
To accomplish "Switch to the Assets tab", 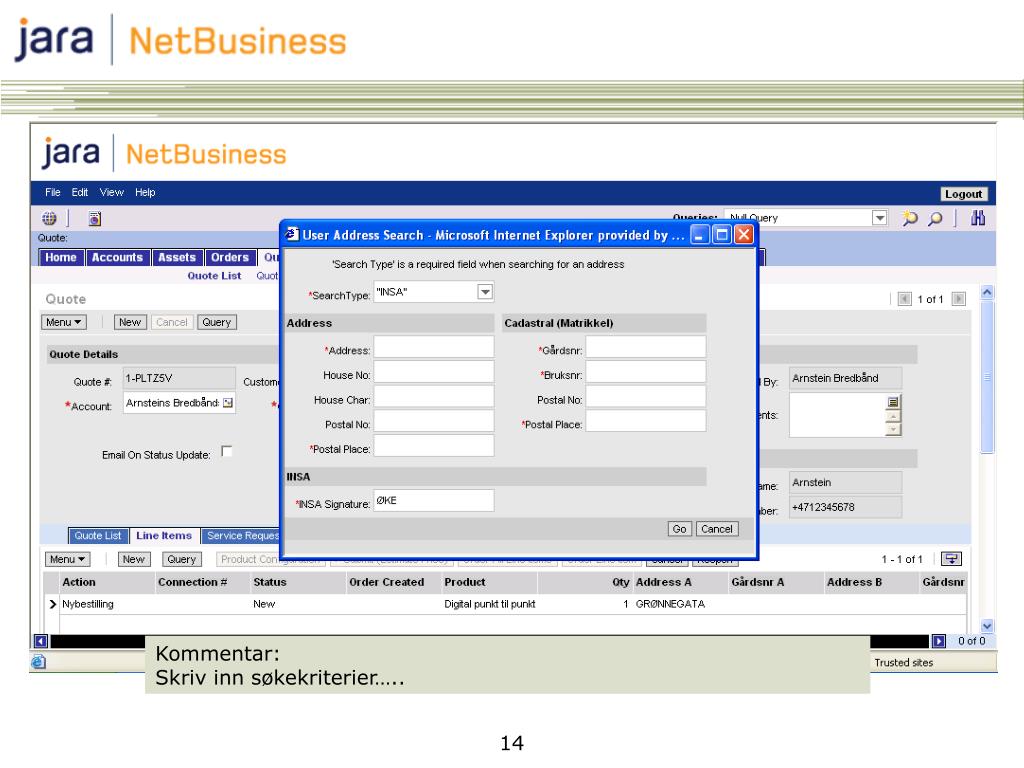I will click(x=177, y=257).
